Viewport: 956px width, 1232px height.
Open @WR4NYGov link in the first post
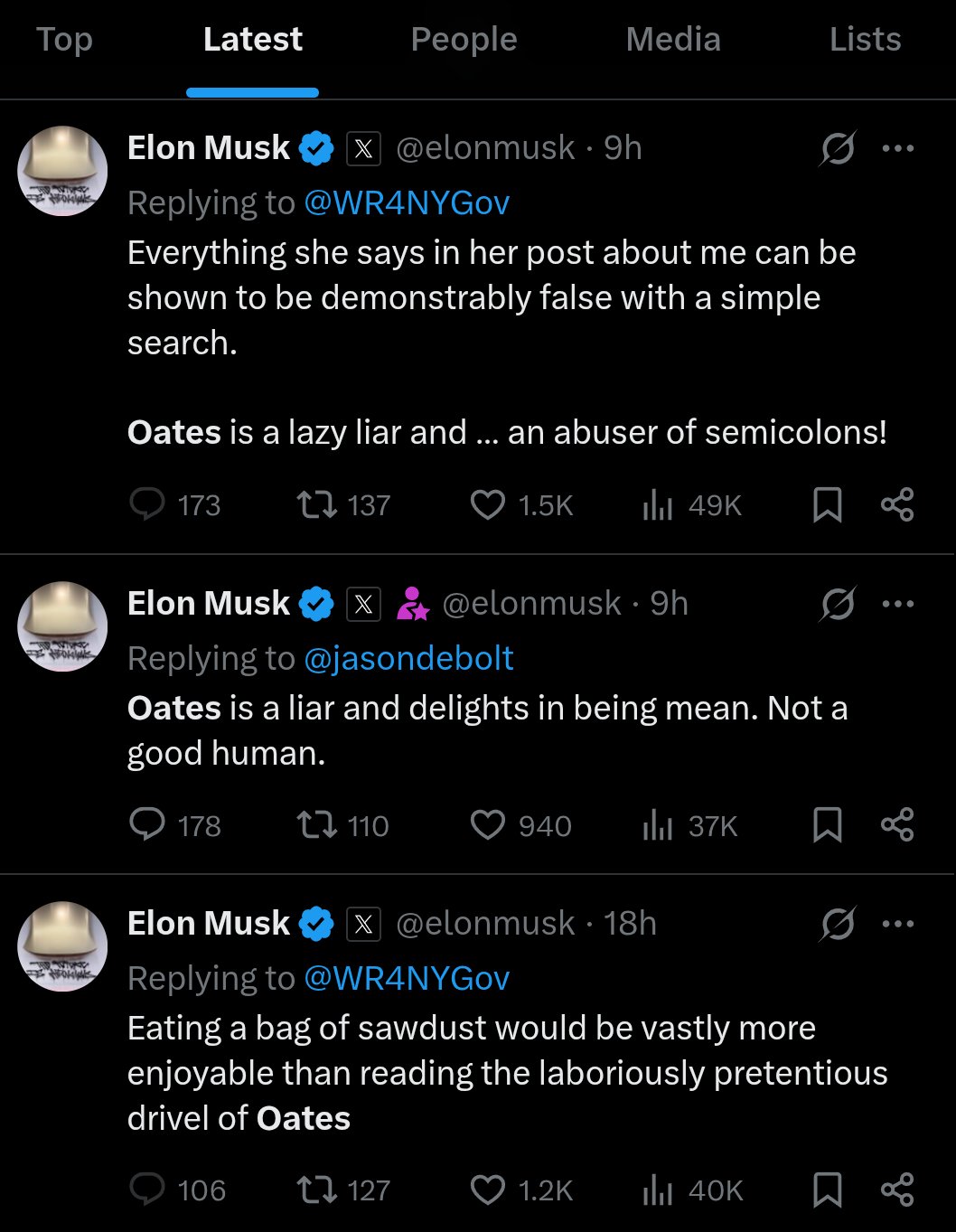[407, 202]
